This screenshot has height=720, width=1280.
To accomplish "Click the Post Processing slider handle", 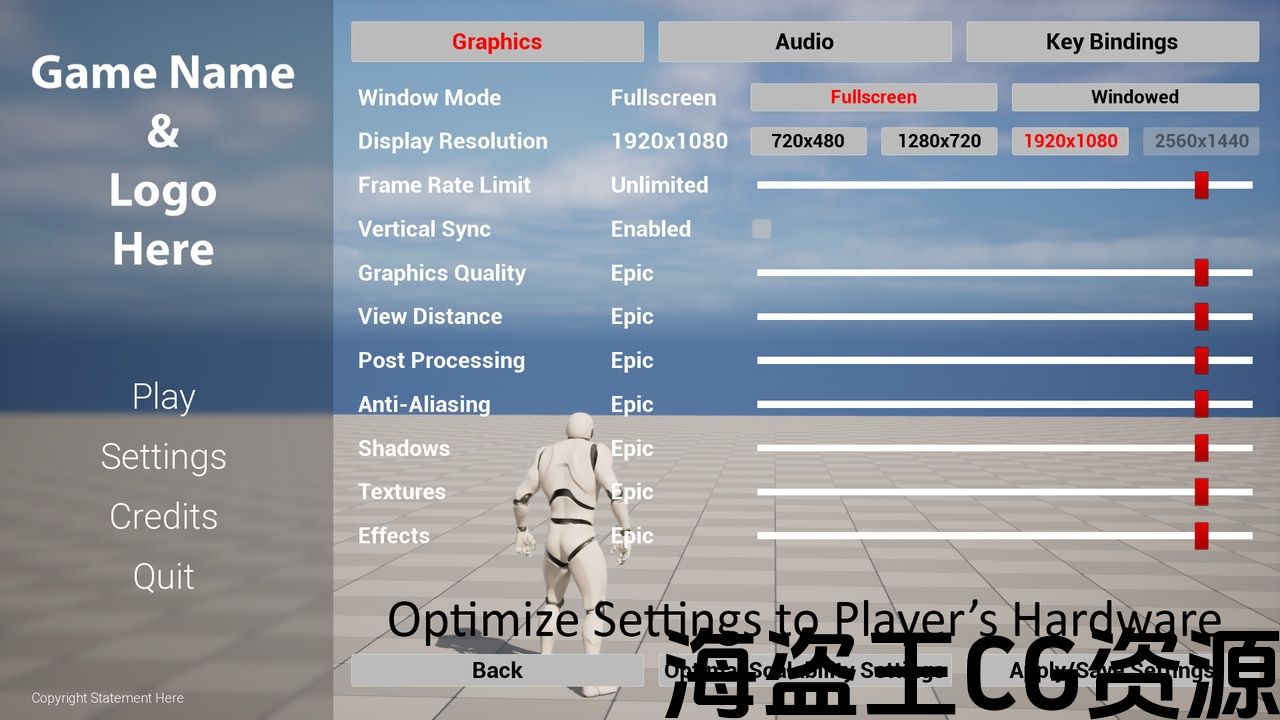I will [x=1201, y=361].
